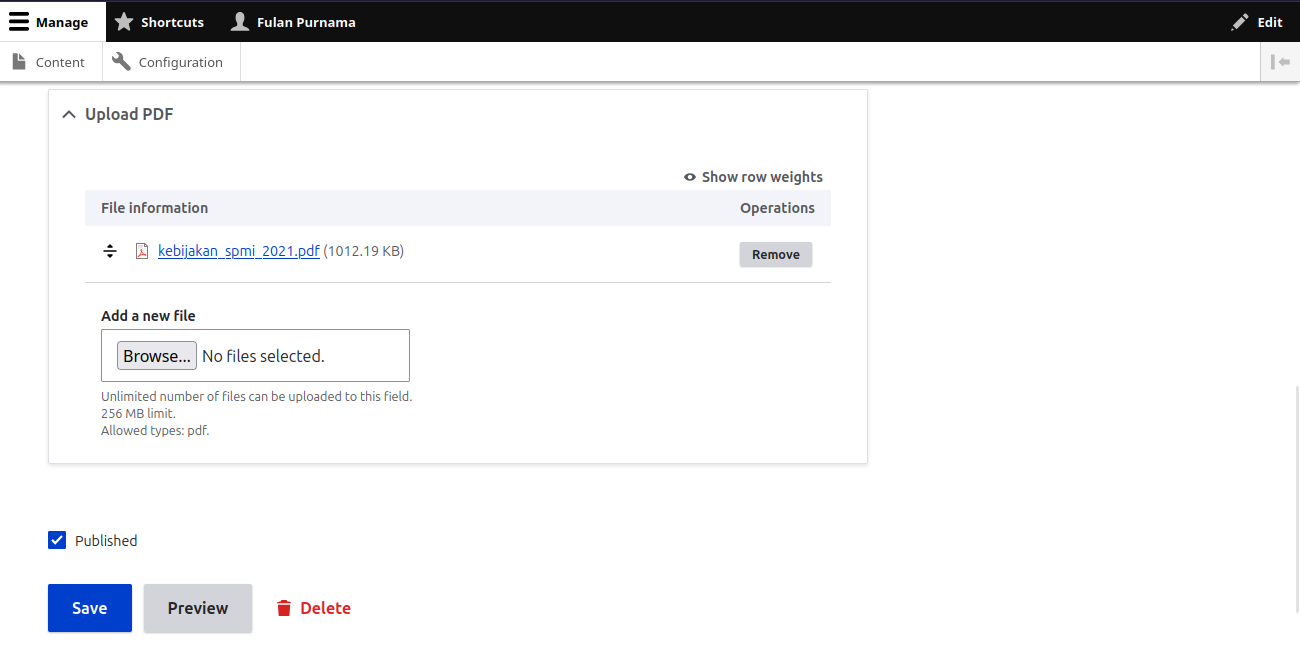Remove the kebijakan_spmi_2021.pdf file

tap(776, 254)
